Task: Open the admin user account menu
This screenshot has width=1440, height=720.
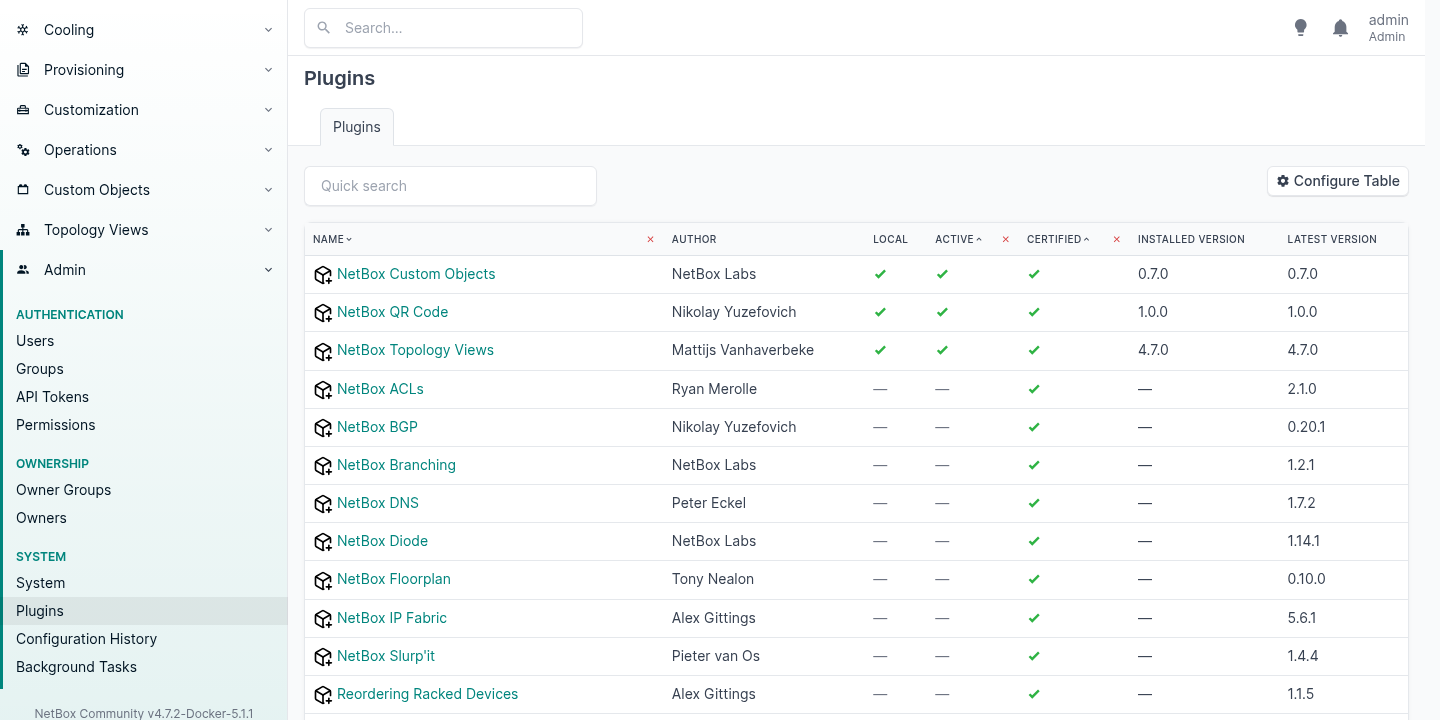Action: pos(1388,28)
